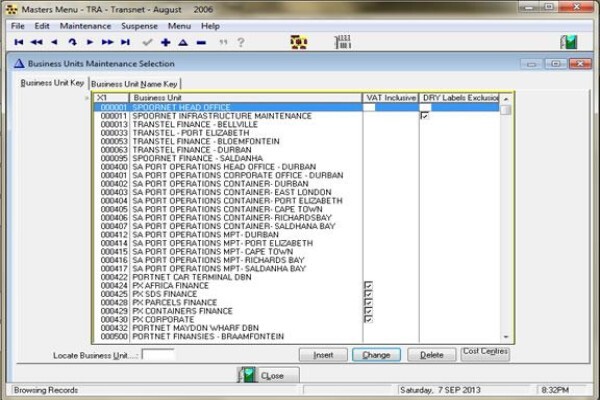Toggle VAT Inclusive for PX SDS FINANCE
This screenshot has height=400, width=600.
pyautogui.click(x=368, y=294)
